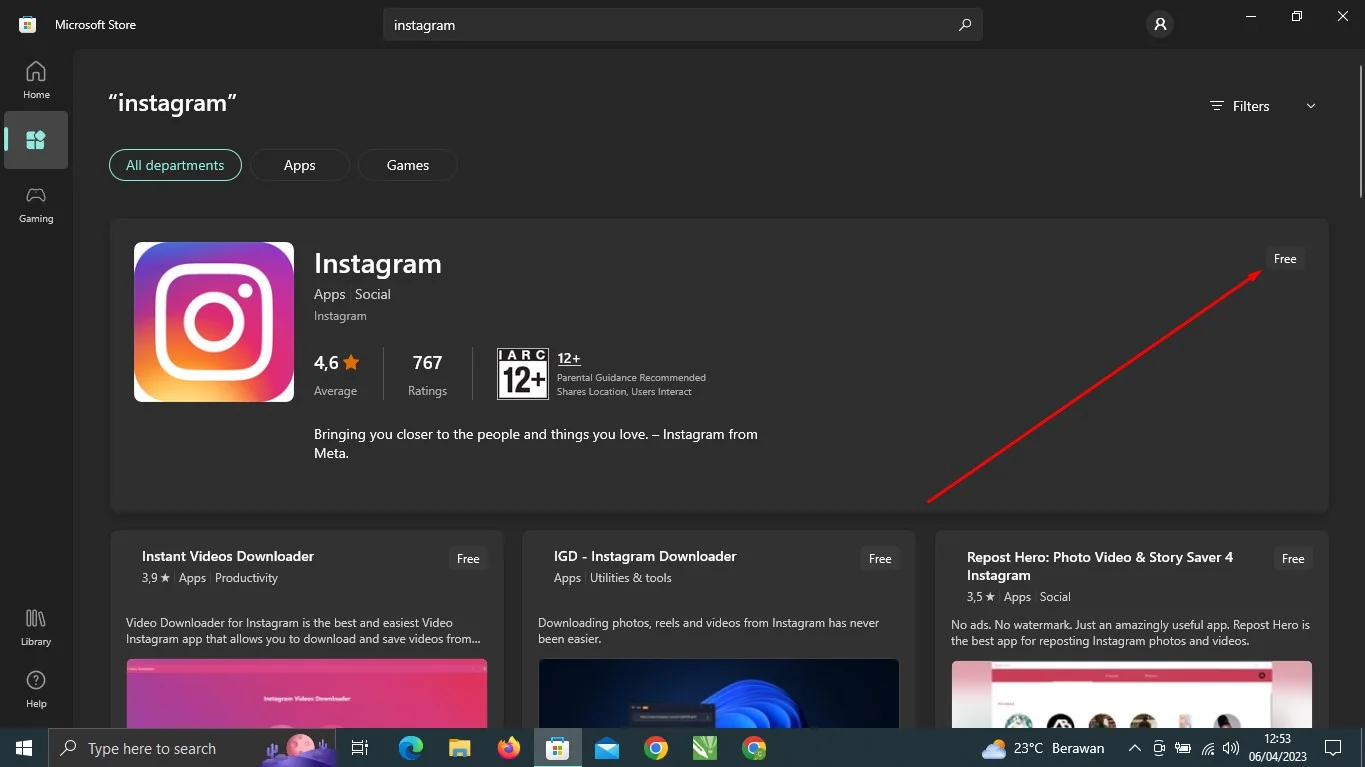The width and height of the screenshot is (1365, 767).
Task: Open the notifications action center icon
Action: click(x=1333, y=748)
